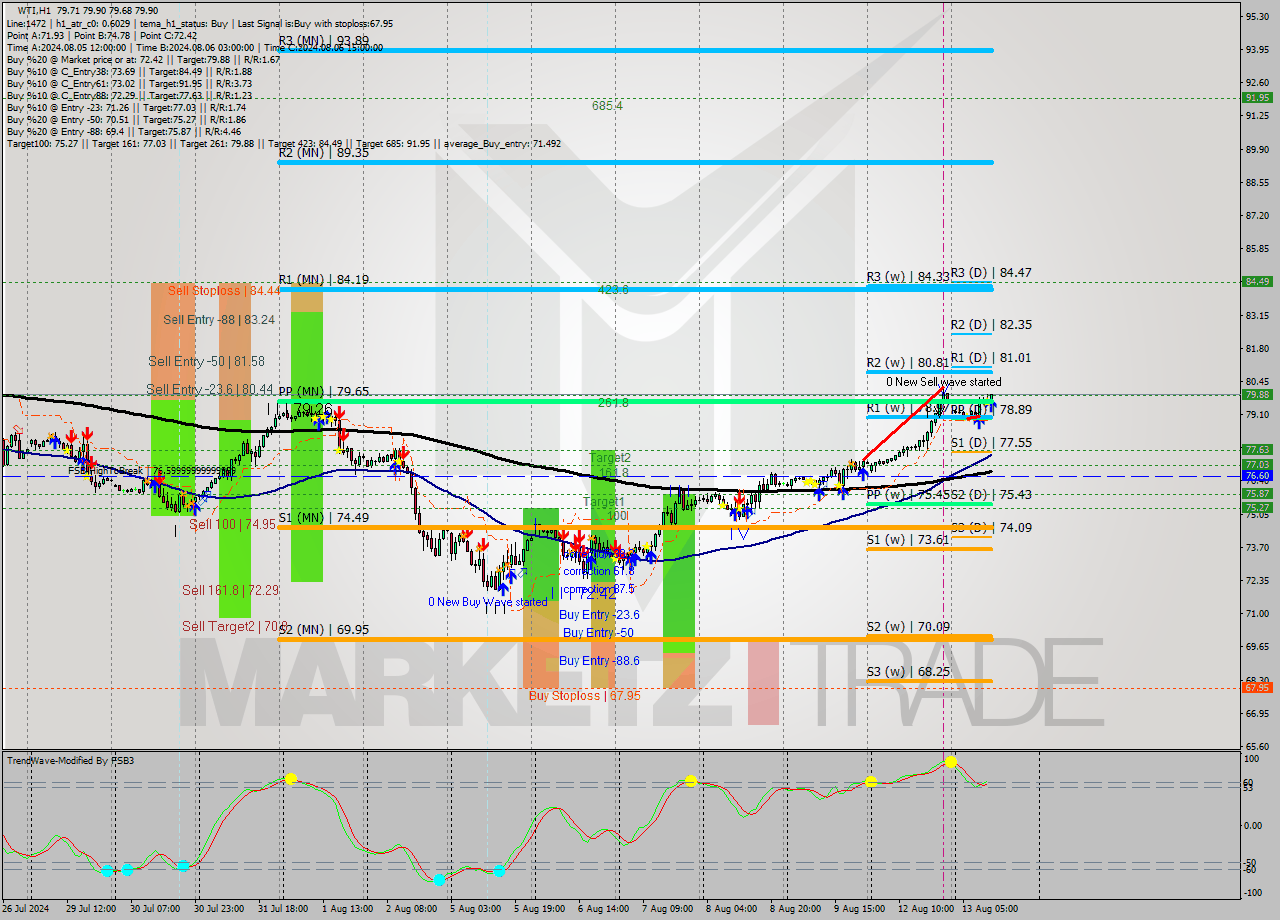Click the Sell 100 | 74.95 label
Image resolution: width=1280 pixels, height=920 pixels.
click(232, 524)
